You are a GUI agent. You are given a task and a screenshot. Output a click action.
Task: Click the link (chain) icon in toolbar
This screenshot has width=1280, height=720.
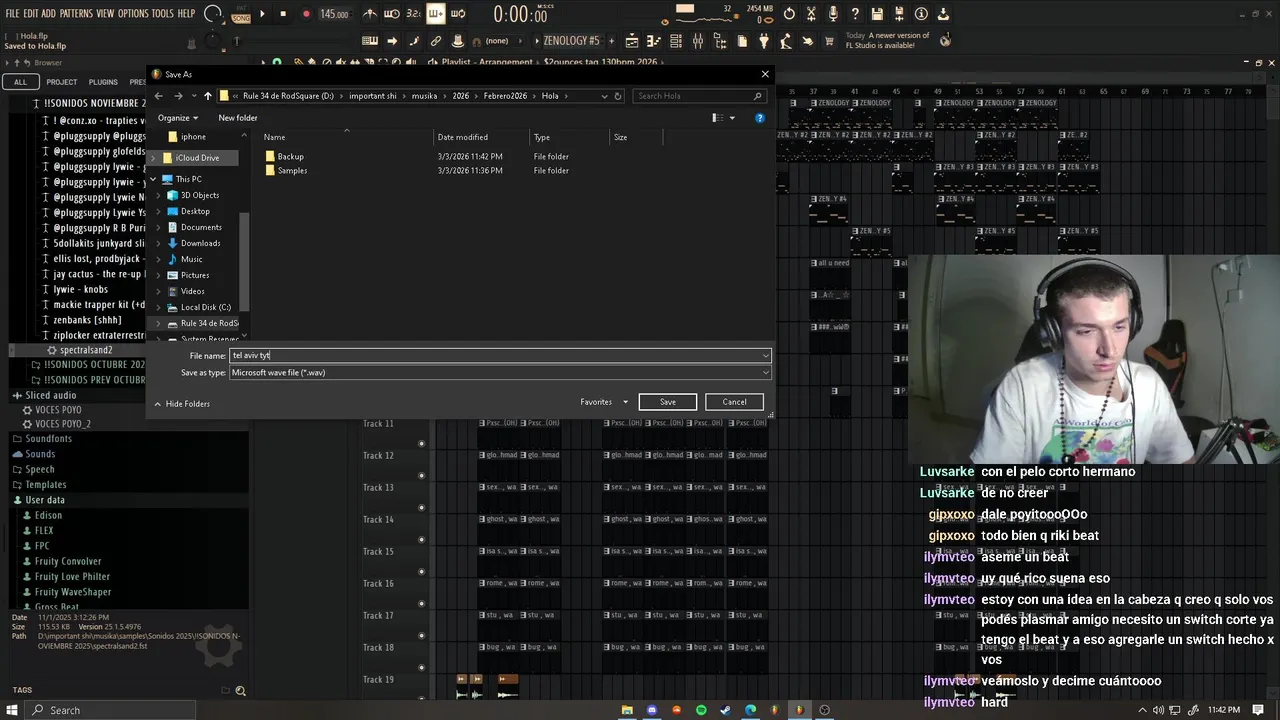[436, 41]
